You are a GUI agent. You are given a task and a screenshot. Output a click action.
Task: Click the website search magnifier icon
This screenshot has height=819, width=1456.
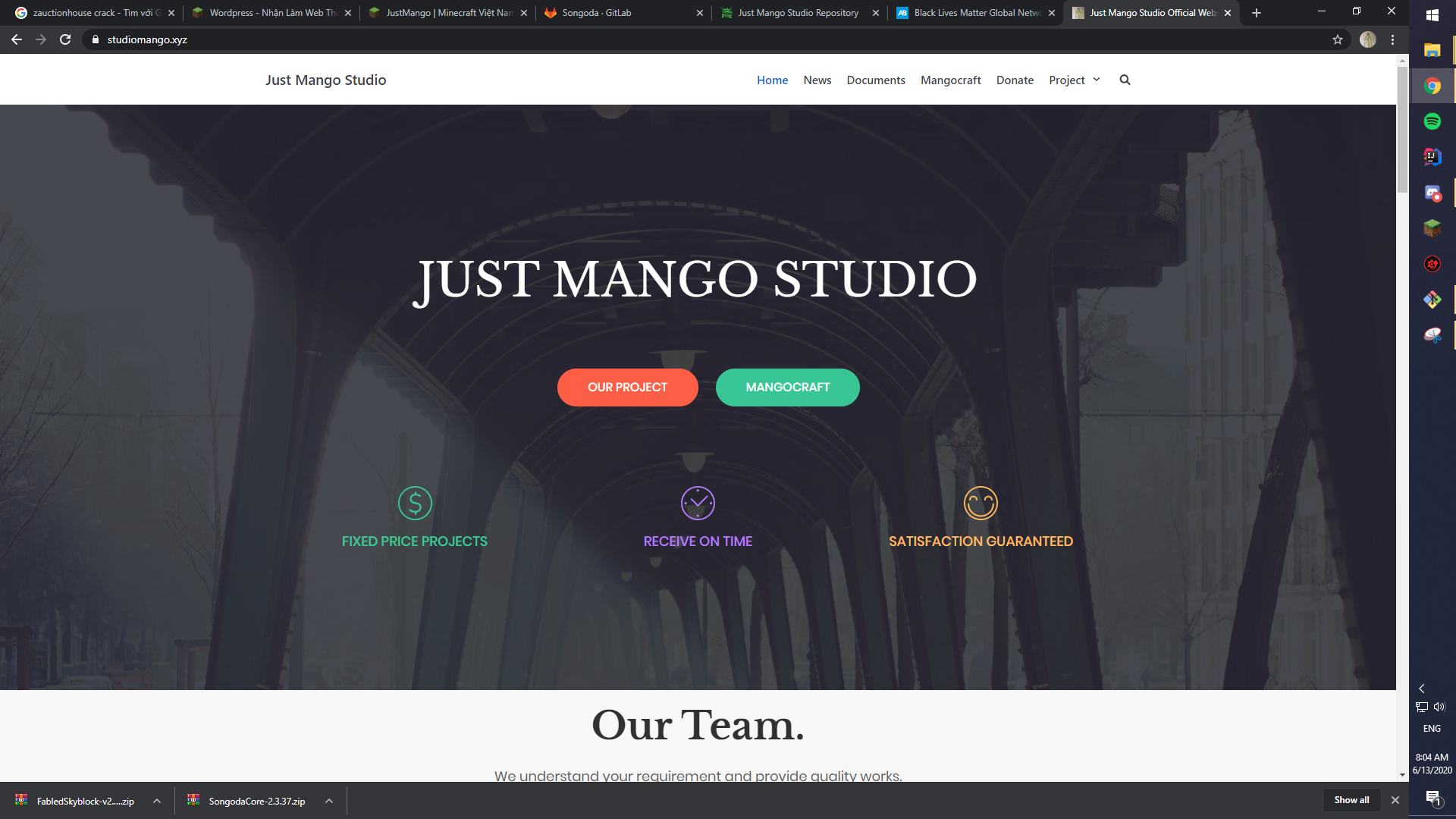1125,80
